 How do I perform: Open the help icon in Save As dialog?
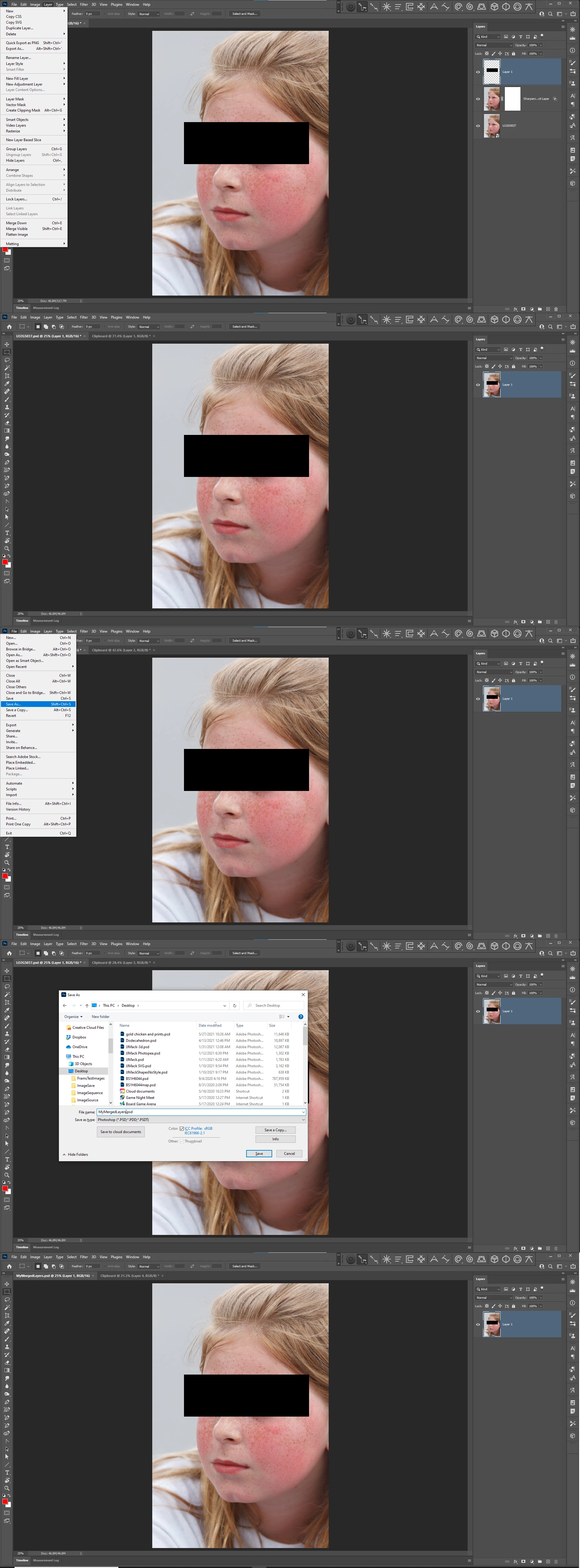[301, 1016]
